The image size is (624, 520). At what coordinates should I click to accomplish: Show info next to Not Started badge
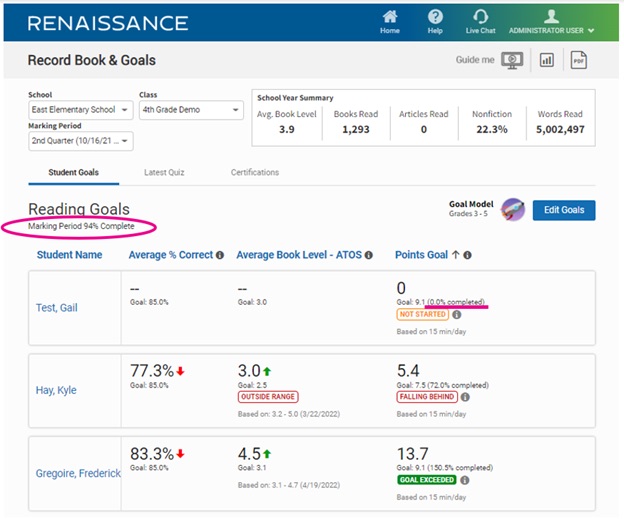tap(457, 315)
